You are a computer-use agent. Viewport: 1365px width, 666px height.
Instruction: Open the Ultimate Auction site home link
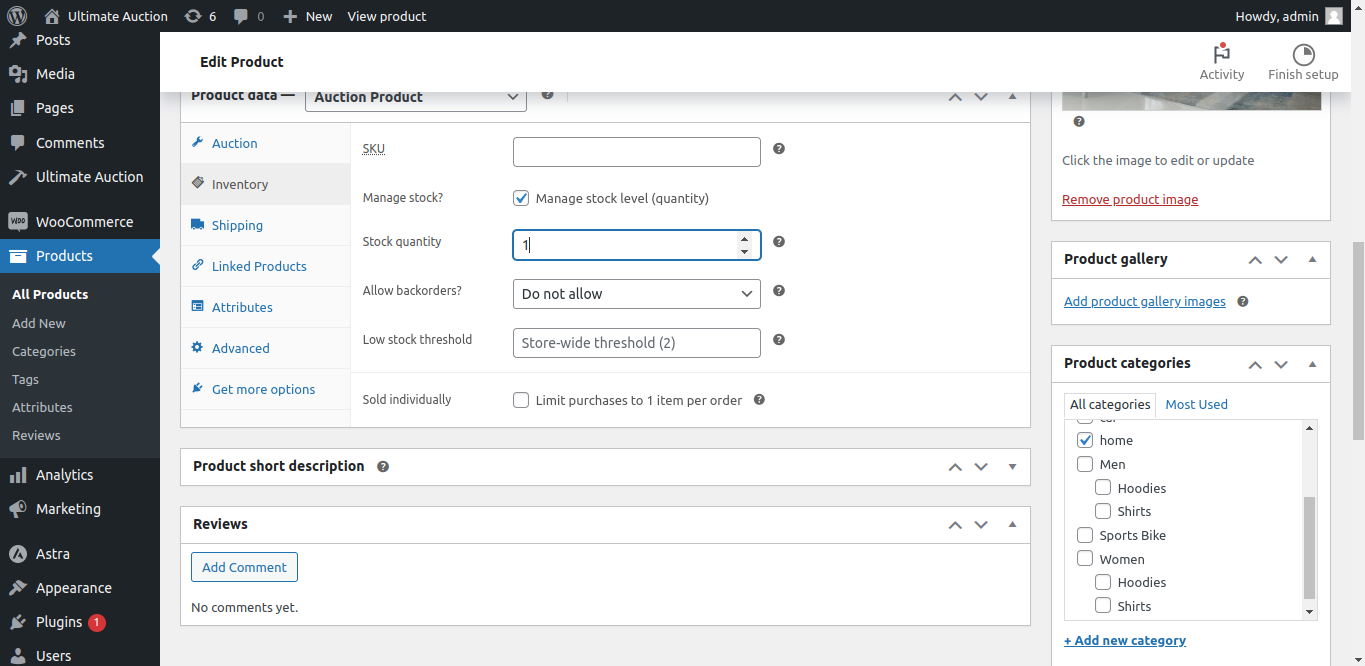click(106, 16)
